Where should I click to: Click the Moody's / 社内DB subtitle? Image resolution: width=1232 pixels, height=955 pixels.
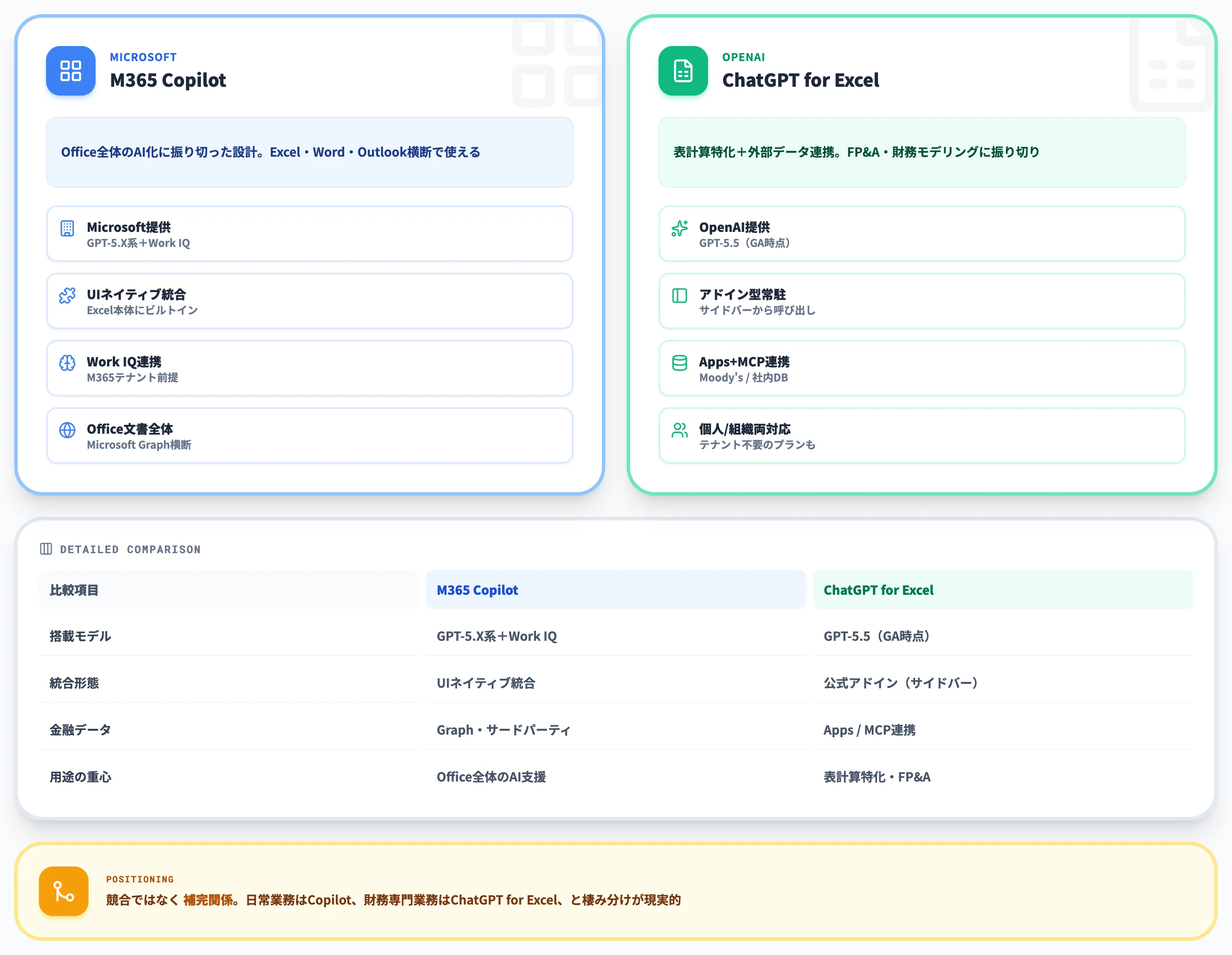(743, 377)
